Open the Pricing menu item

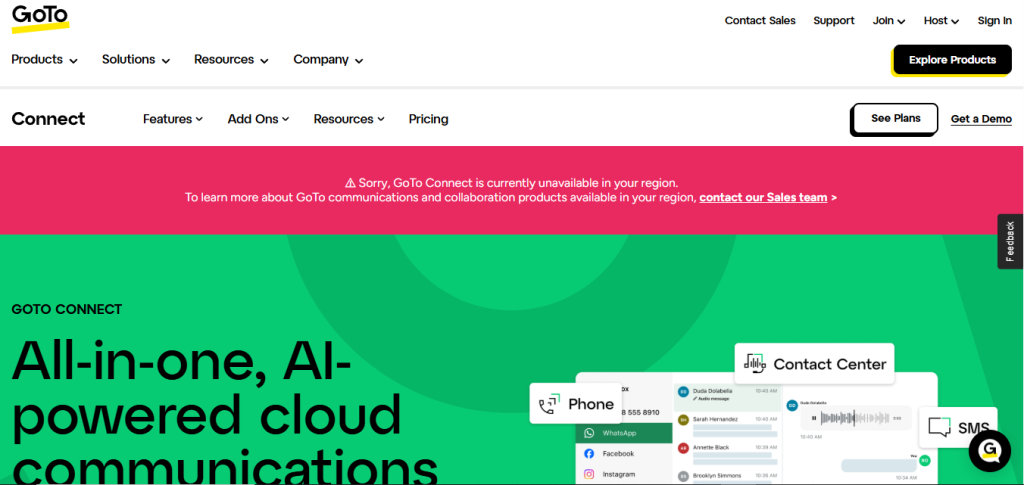click(x=428, y=119)
